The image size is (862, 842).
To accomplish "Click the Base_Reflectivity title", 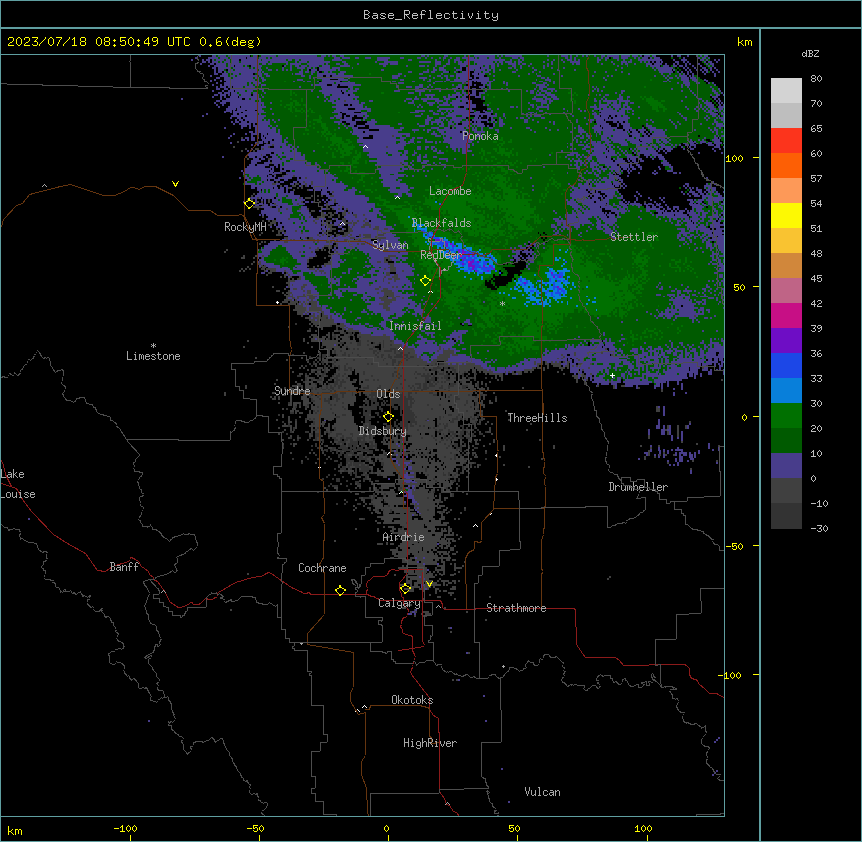I will [x=430, y=15].
